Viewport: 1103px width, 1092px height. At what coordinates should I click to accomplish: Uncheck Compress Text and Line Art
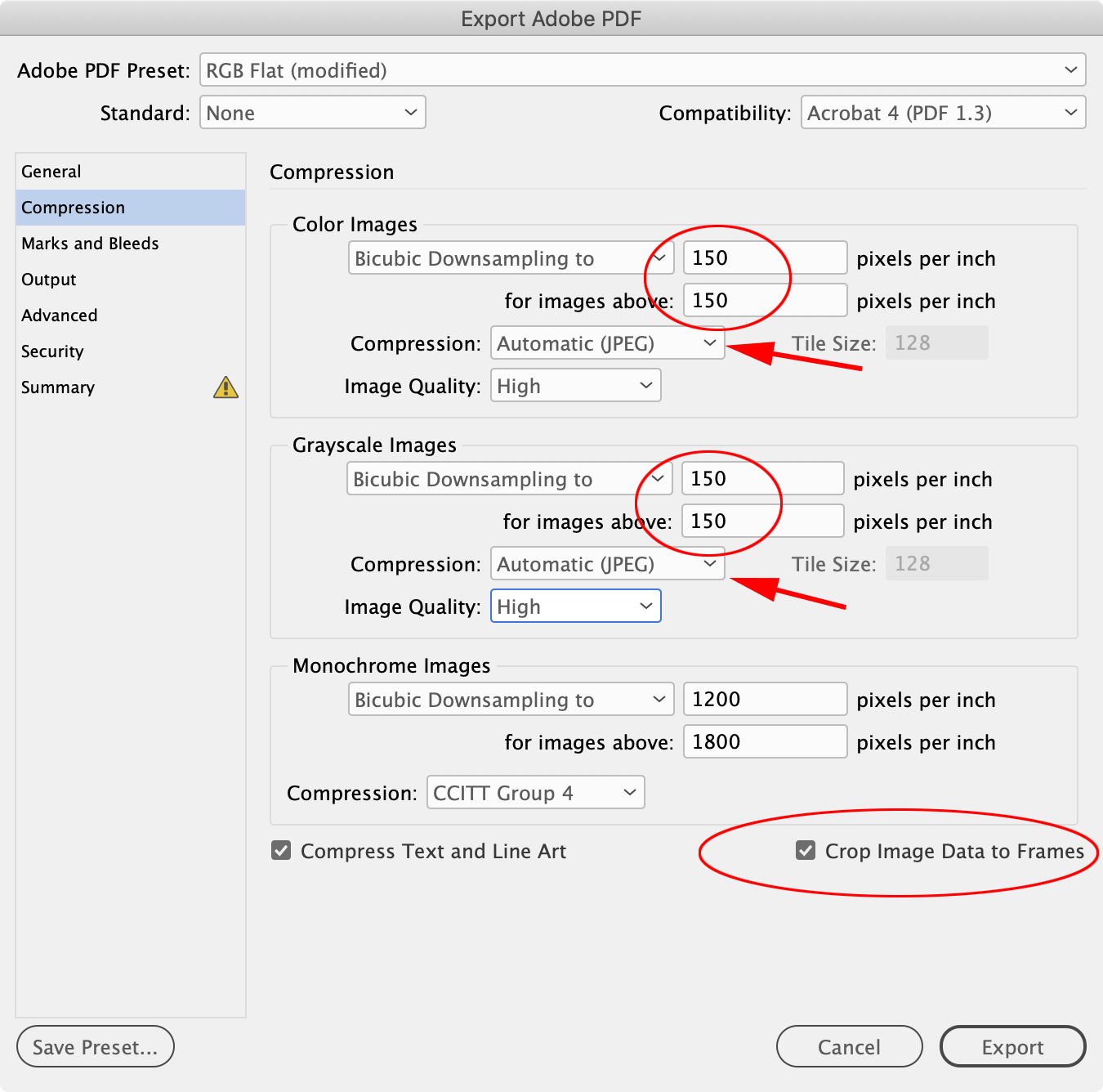(x=280, y=850)
